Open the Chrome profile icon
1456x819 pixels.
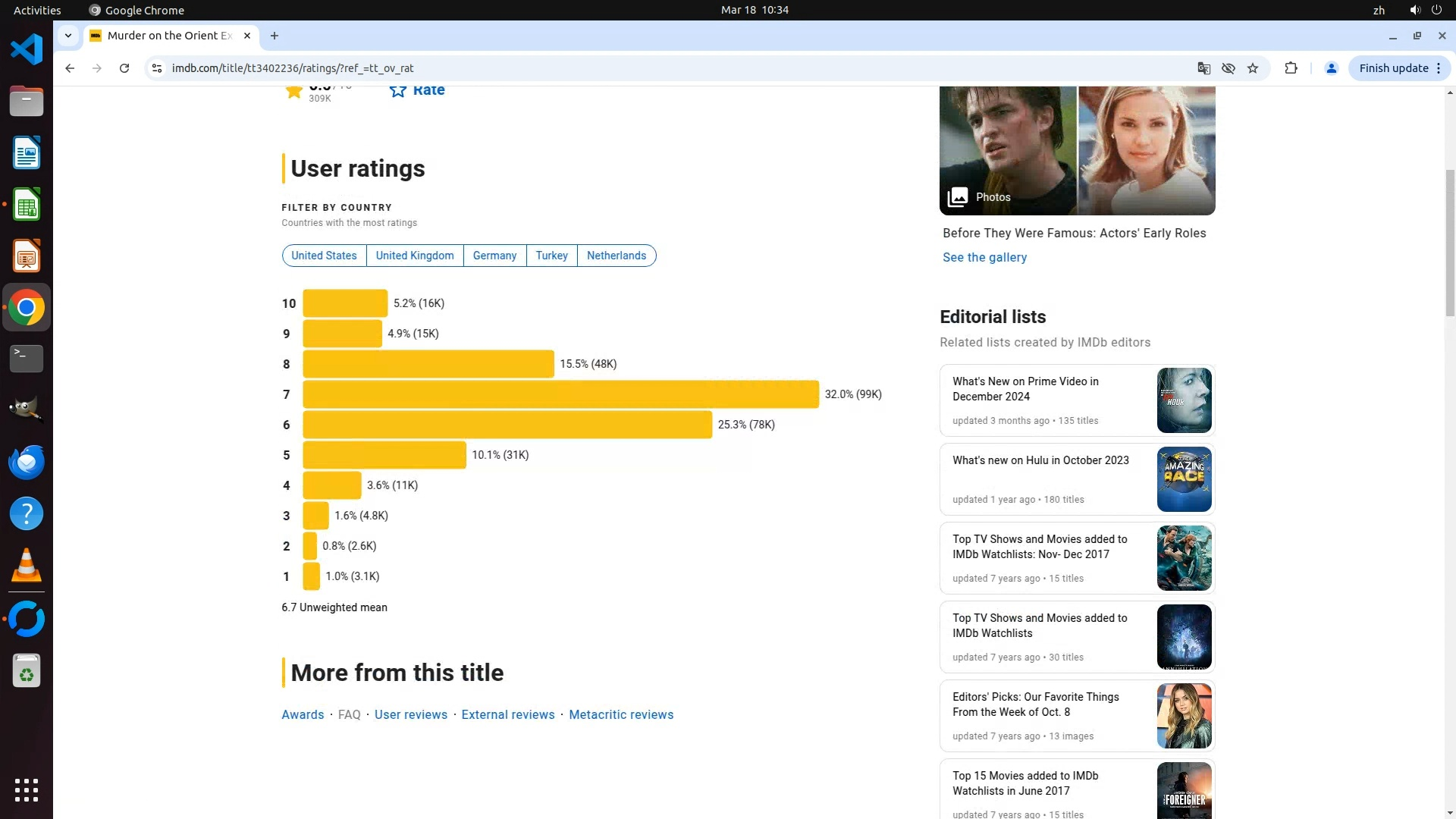point(1331,68)
